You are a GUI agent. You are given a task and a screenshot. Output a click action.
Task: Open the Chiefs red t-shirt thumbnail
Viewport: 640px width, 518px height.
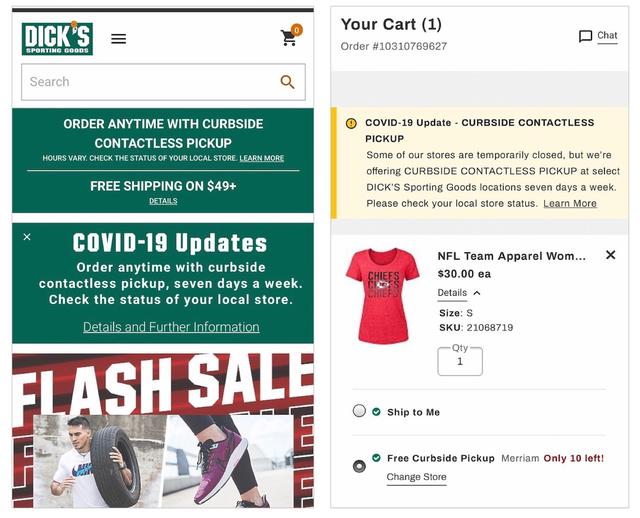382,296
